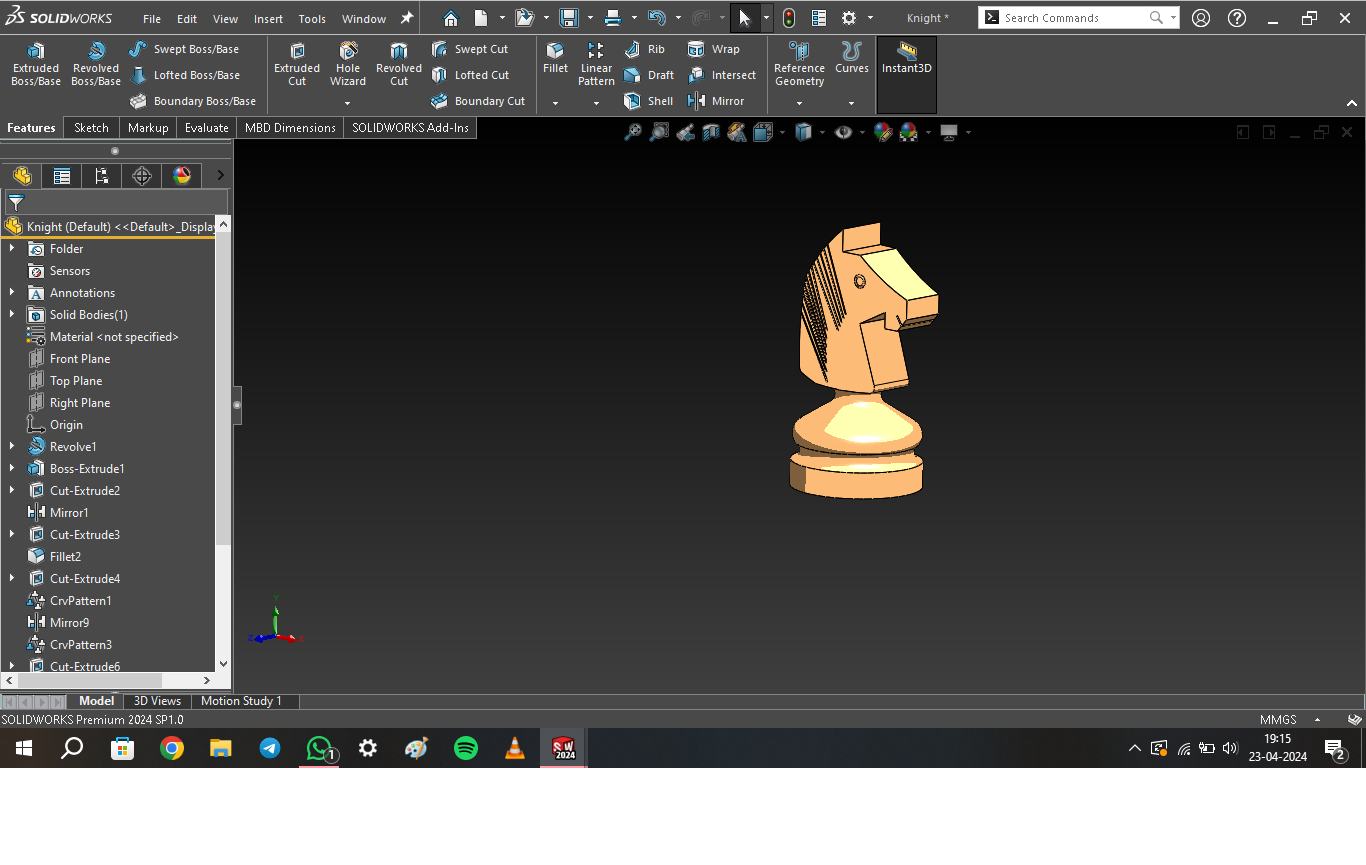Select the Mirror feature tool
This screenshot has height=865, width=1366.
pyautogui.click(x=716, y=101)
